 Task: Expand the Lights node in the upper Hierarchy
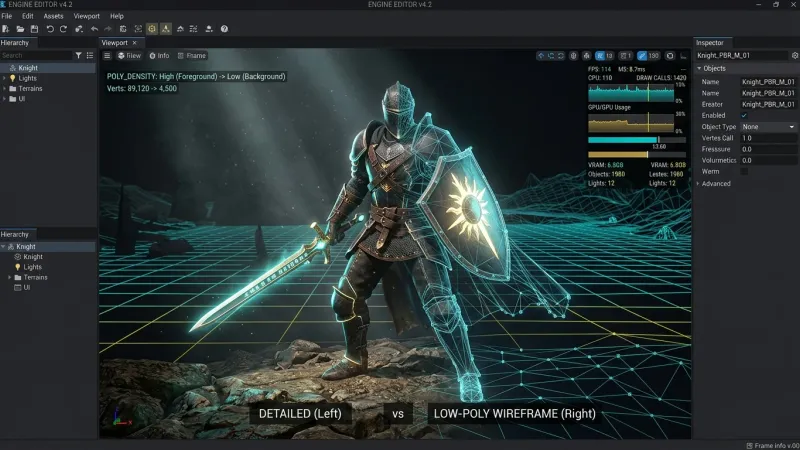coord(5,78)
